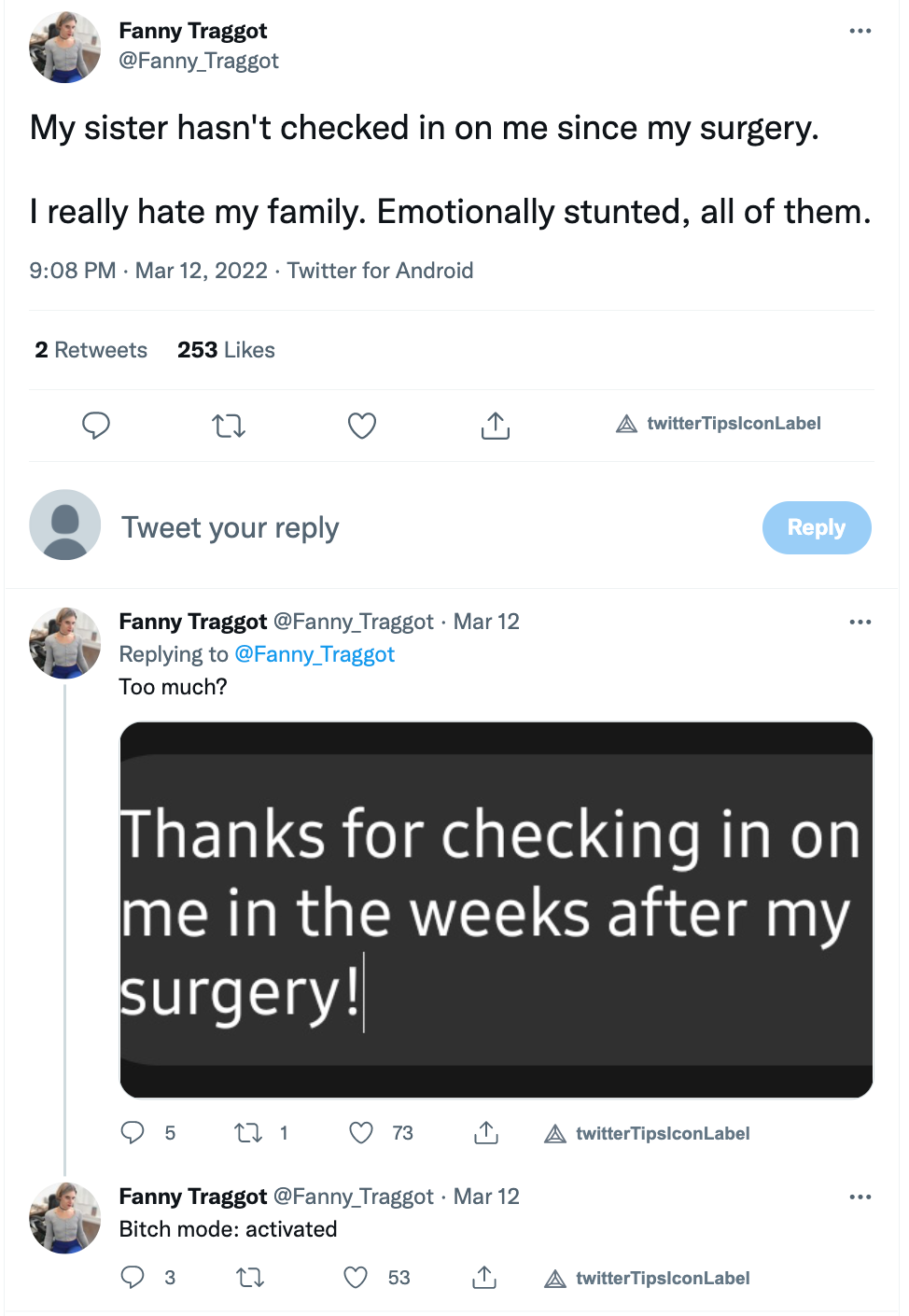This screenshot has height=1316, width=909.
Task: Open more options on 'Too much?' reply
Action: [x=860, y=622]
